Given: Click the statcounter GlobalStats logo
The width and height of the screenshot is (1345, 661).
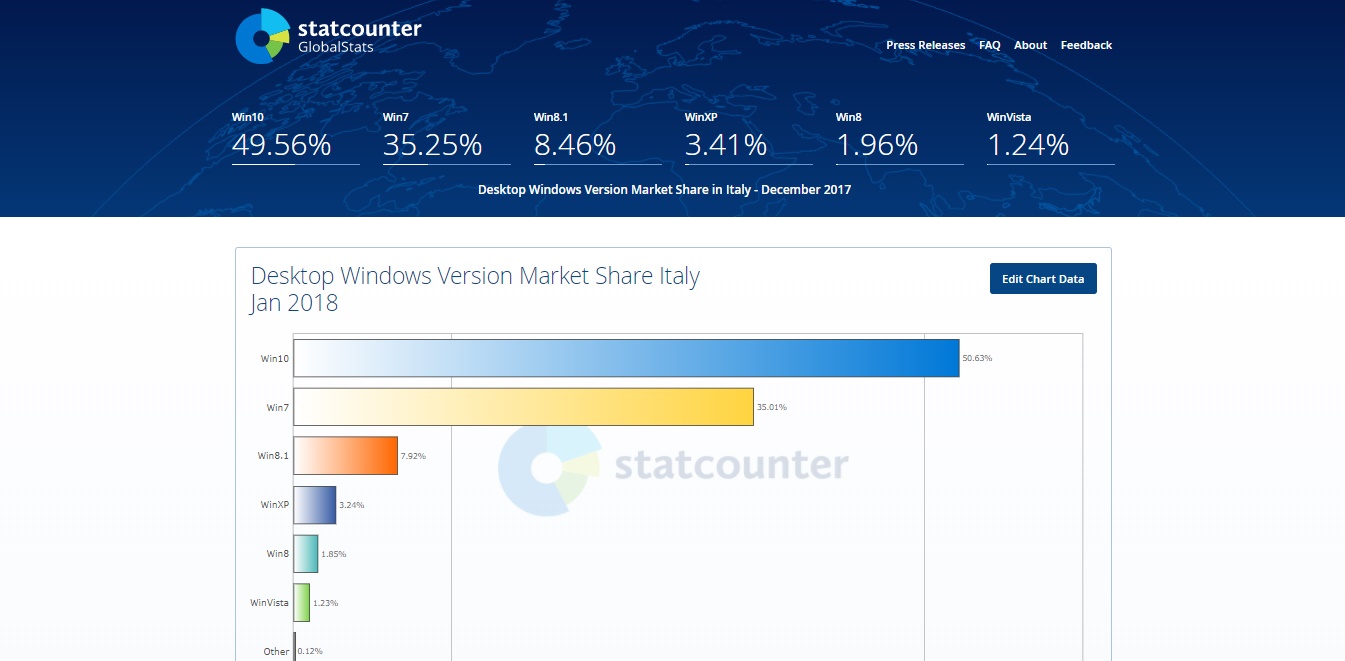Looking at the screenshot, I should [x=328, y=36].
